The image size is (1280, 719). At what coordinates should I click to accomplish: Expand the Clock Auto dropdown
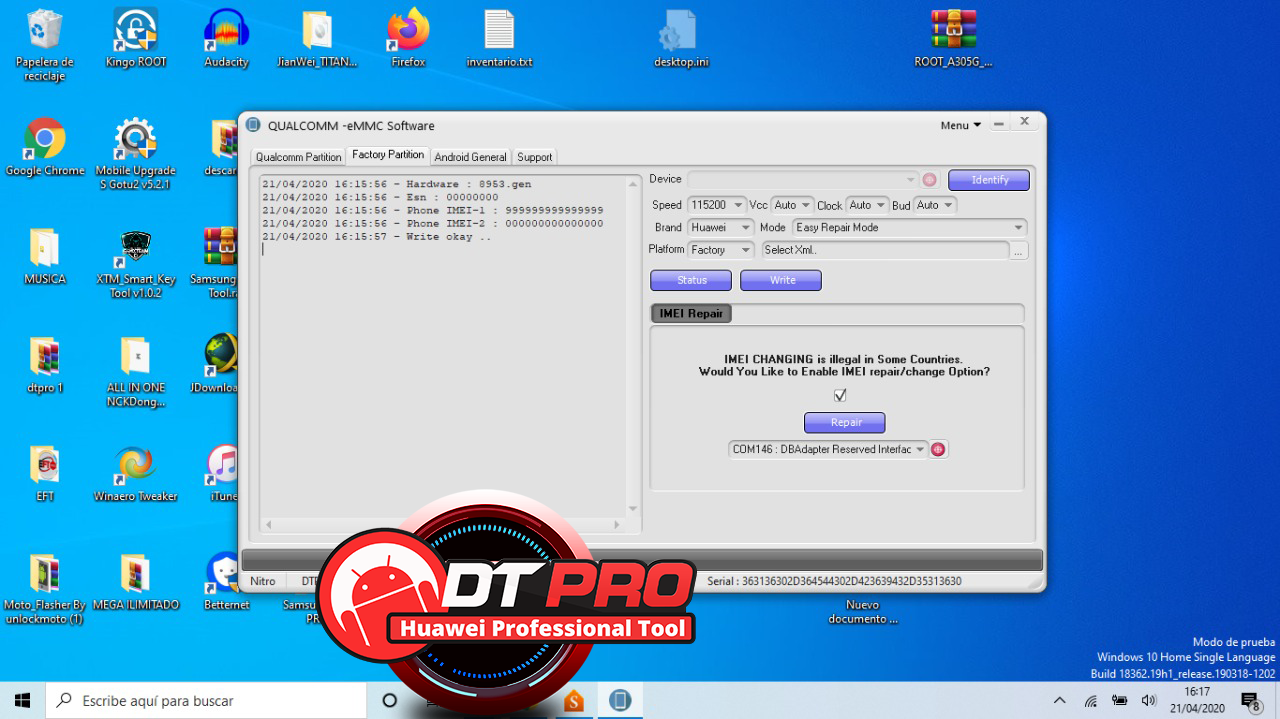point(867,205)
